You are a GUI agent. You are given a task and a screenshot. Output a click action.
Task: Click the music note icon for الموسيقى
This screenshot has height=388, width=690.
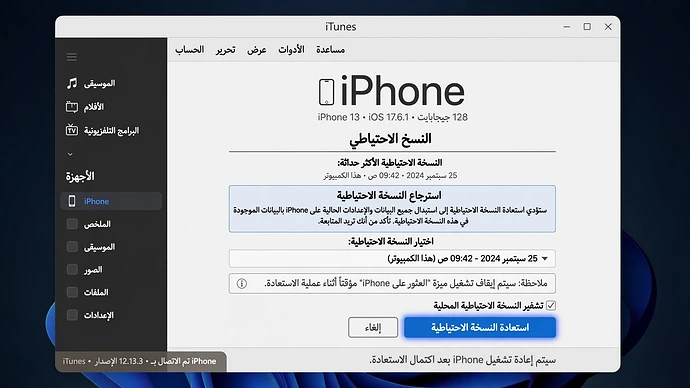(72, 83)
